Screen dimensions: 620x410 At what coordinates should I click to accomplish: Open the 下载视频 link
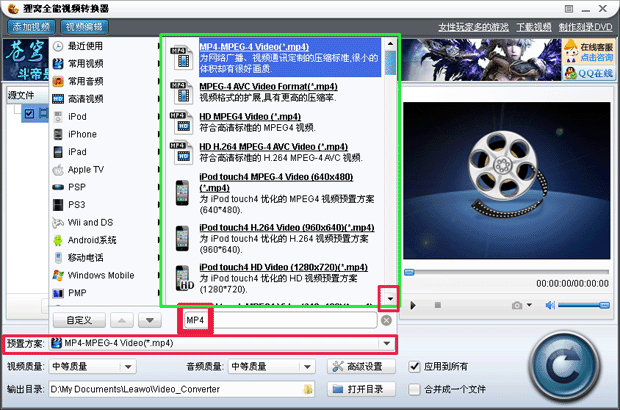pos(534,27)
